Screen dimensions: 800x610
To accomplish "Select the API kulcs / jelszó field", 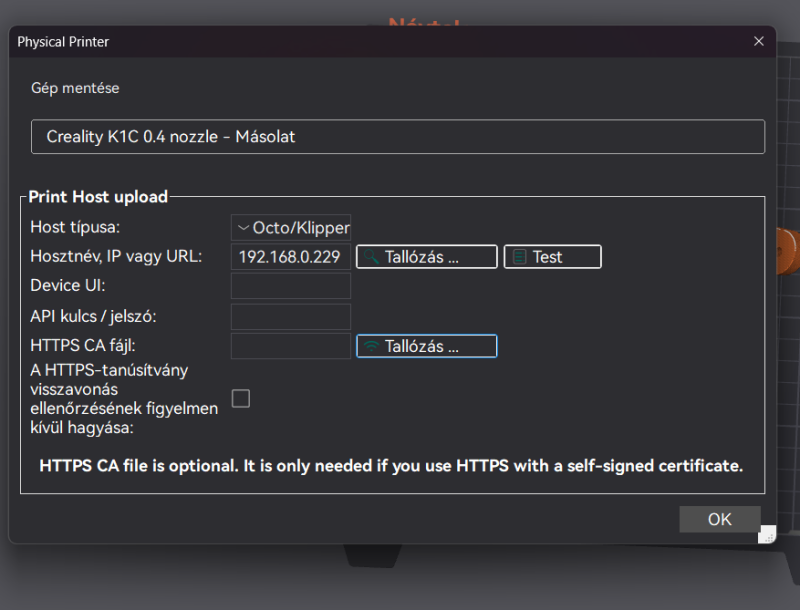I will (291, 317).
